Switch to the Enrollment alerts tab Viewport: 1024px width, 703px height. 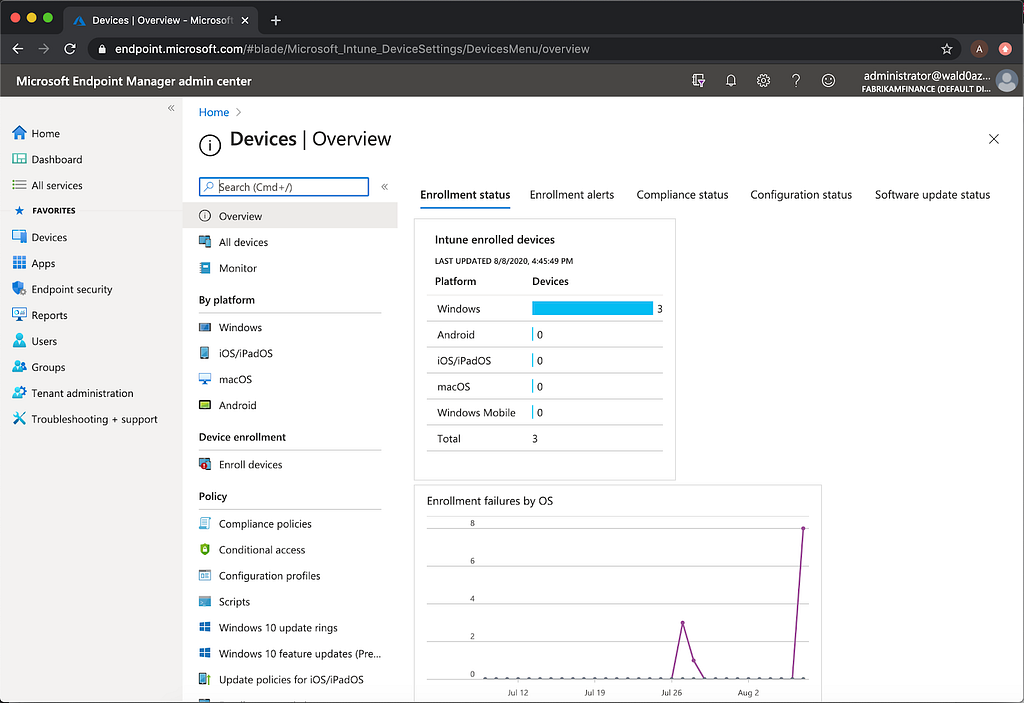click(x=571, y=195)
